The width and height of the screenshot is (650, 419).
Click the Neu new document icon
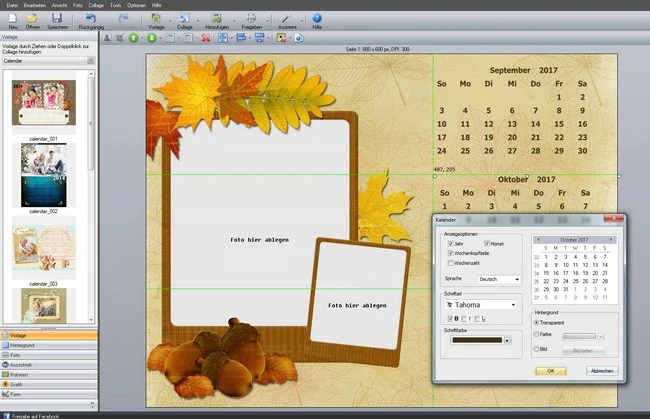tap(13, 18)
